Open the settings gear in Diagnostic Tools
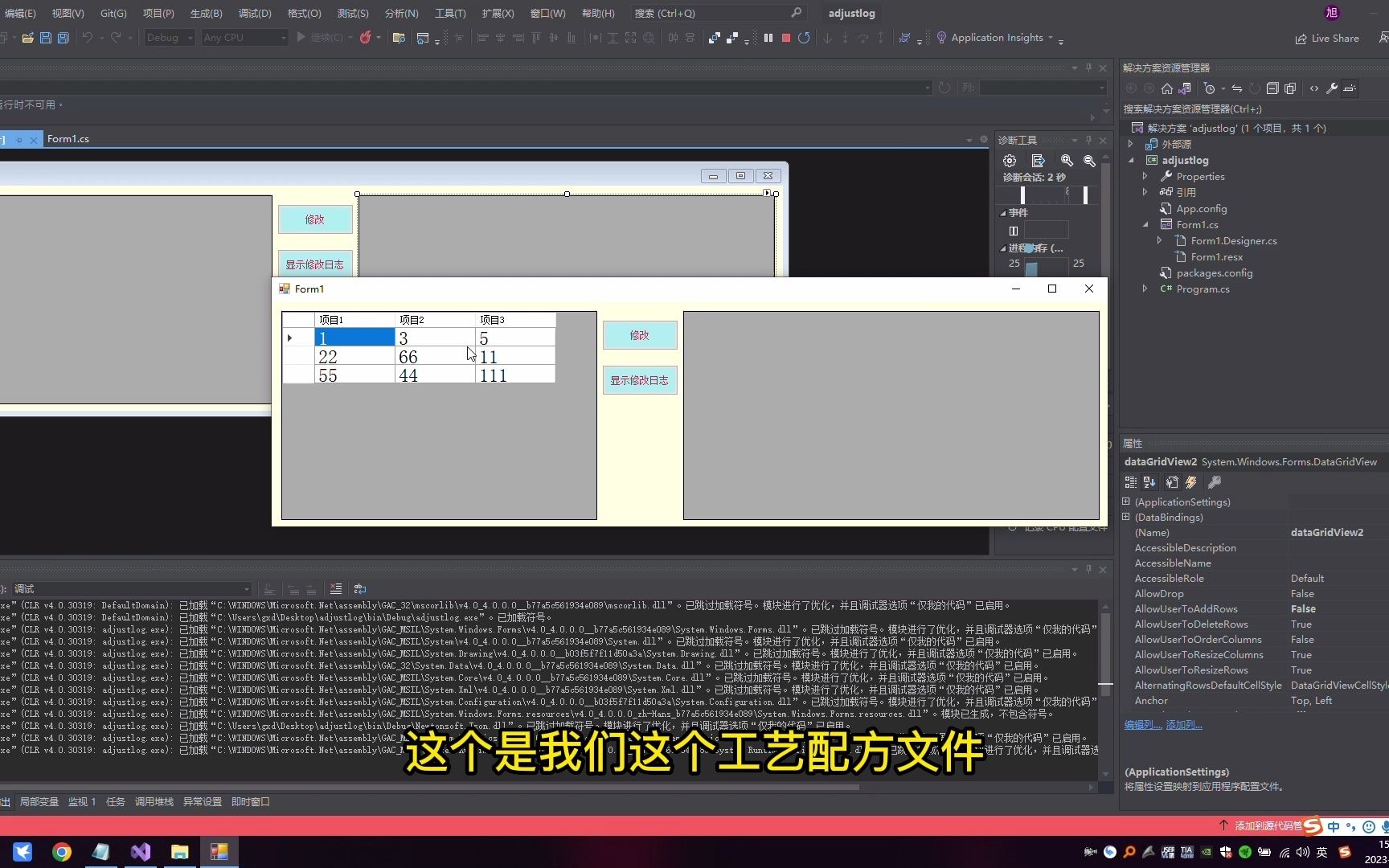This screenshot has width=1389, height=868. click(1010, 161)
